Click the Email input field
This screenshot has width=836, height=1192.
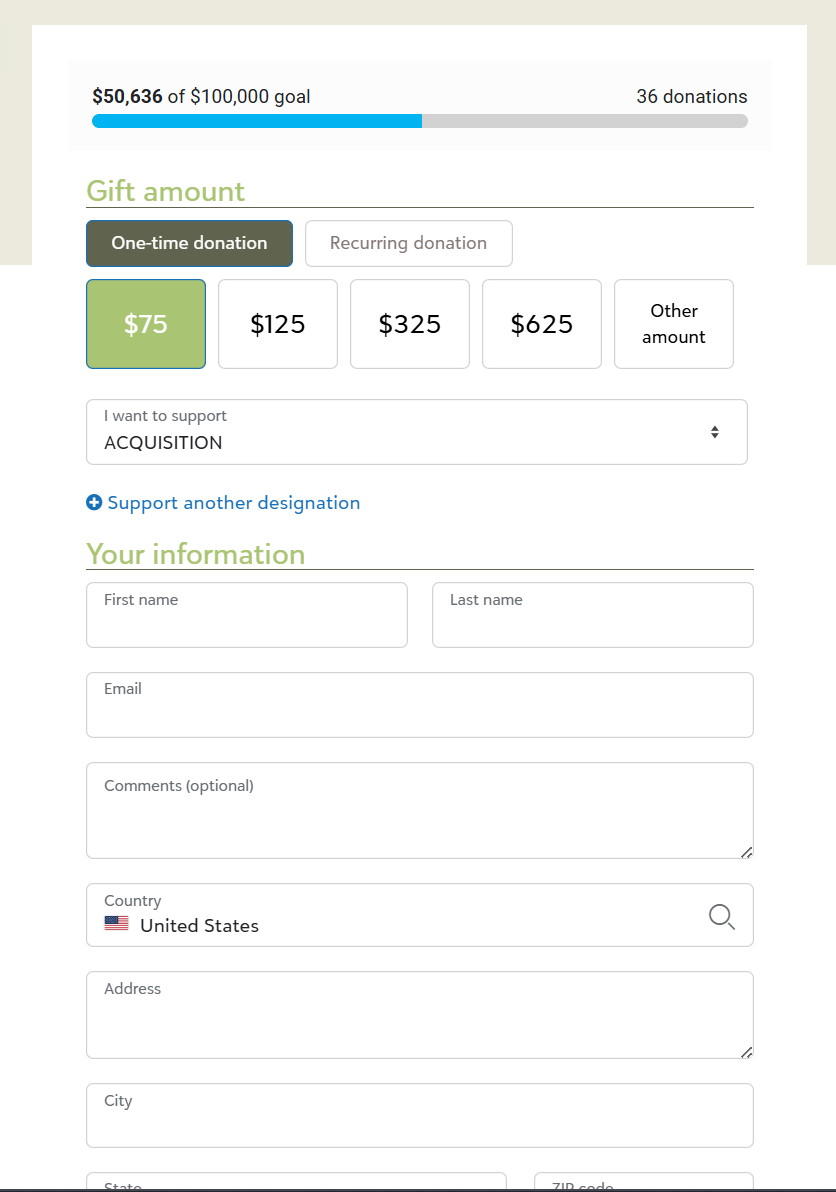pos(419,704)
